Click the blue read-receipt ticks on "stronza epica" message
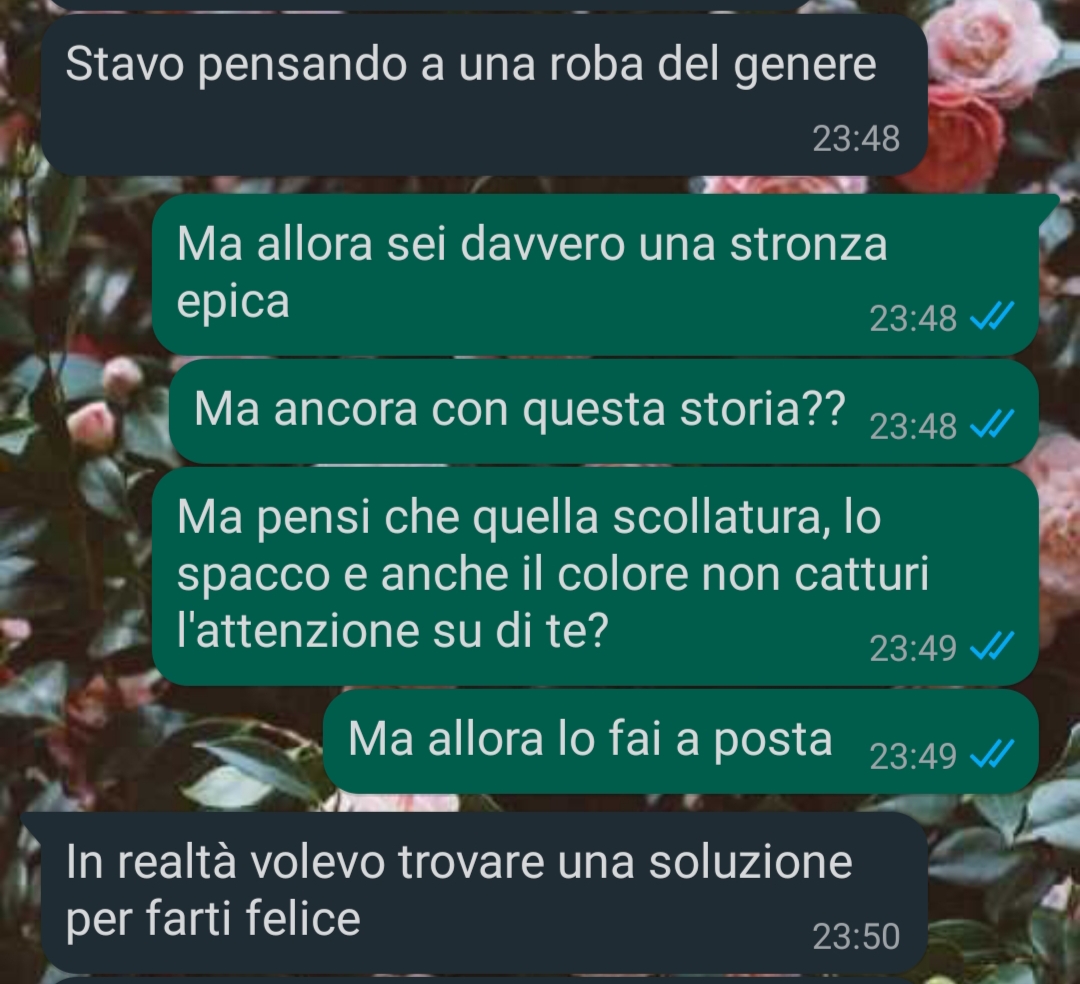 (992, 317)
